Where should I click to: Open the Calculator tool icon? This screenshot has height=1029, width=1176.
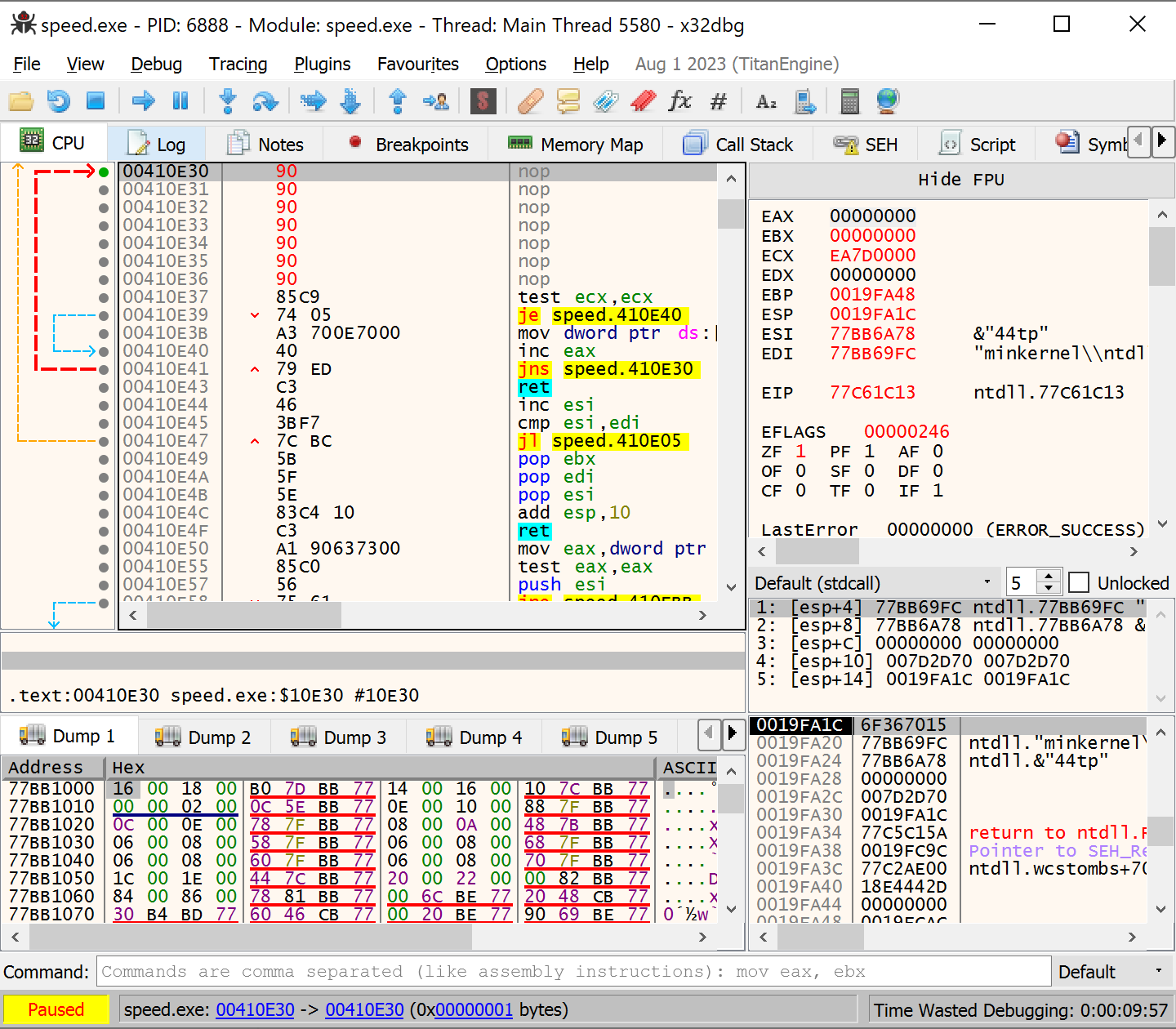pyautogui.click(x=849, y=101)
